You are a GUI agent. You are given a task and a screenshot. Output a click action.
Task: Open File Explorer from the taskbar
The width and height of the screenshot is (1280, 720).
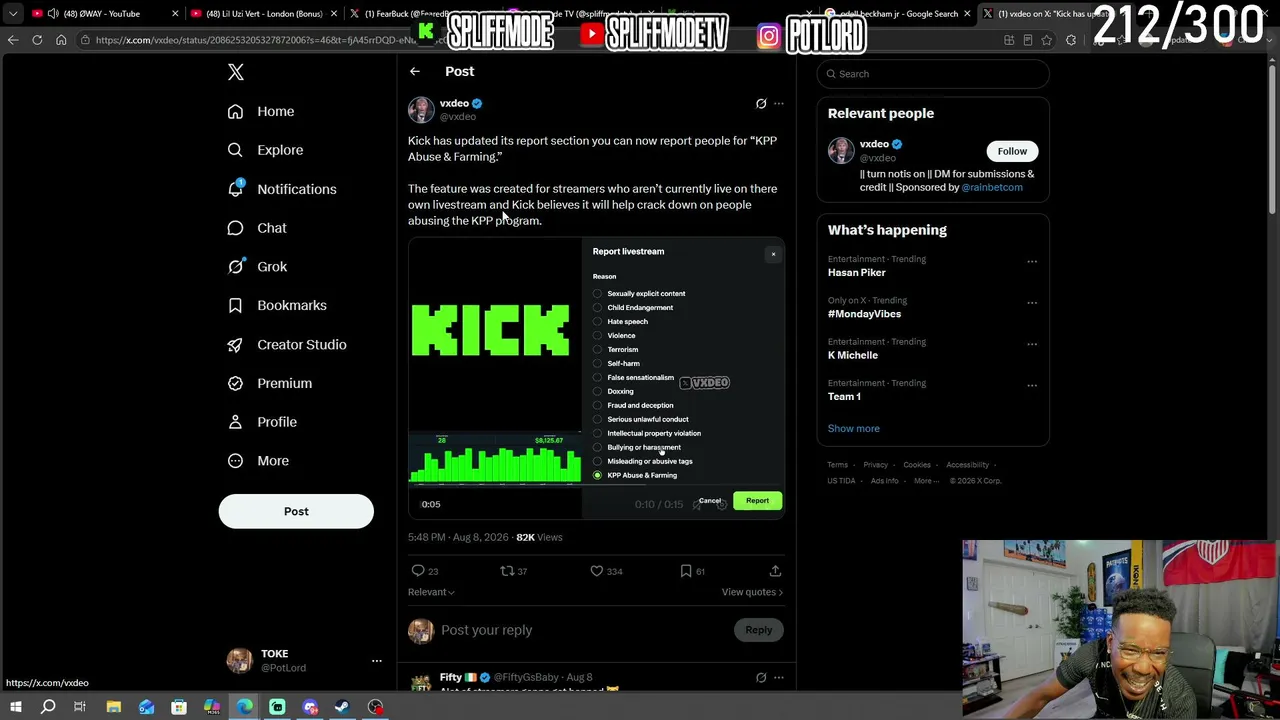point(114,707)
